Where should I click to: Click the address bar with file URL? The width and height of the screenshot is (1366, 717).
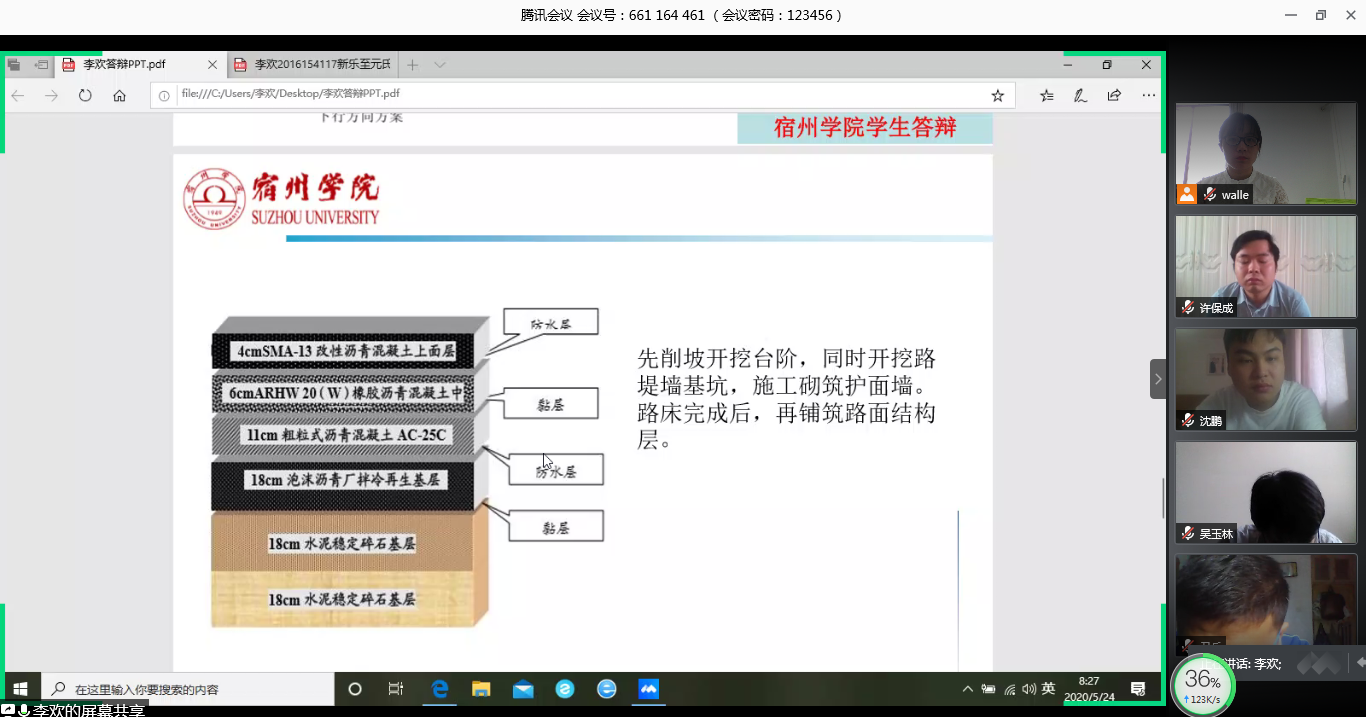click(x=570, y=95)
